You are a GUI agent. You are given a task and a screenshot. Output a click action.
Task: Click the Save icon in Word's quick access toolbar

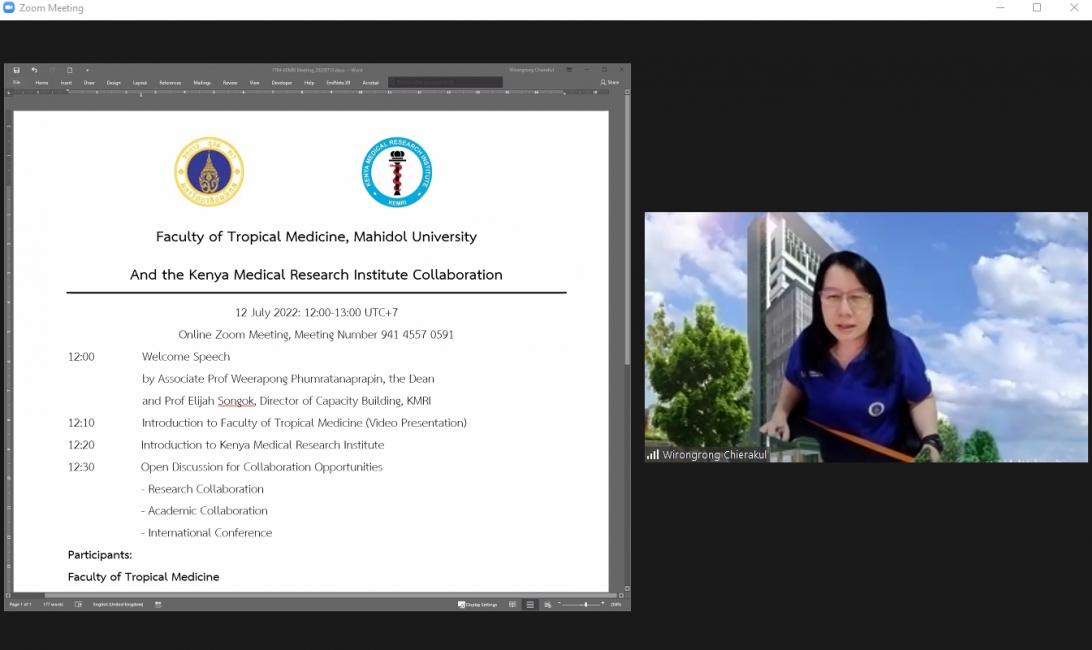click(x=17, y=70)
